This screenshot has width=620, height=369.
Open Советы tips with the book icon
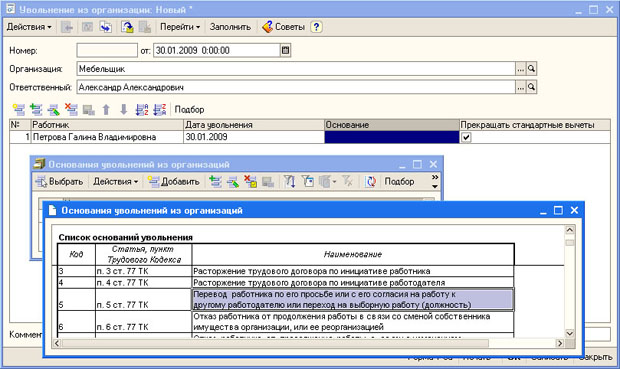coord(284,27)
